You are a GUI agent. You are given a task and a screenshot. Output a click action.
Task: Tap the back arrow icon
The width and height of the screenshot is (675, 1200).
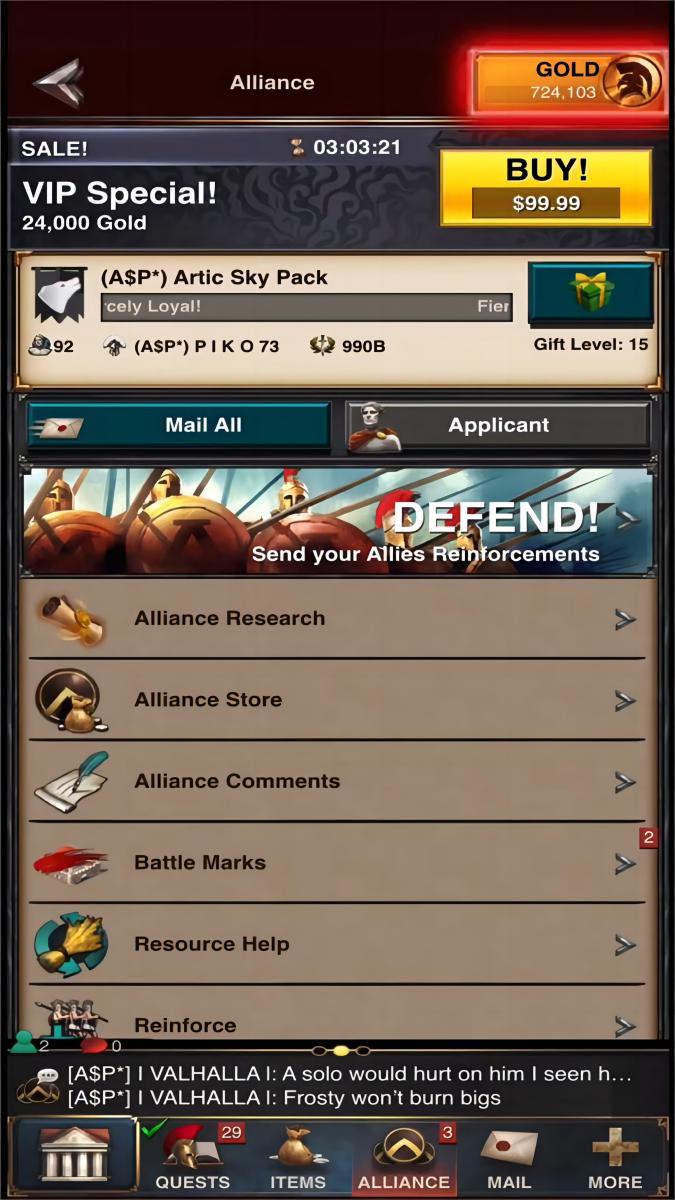pos(58,83)
